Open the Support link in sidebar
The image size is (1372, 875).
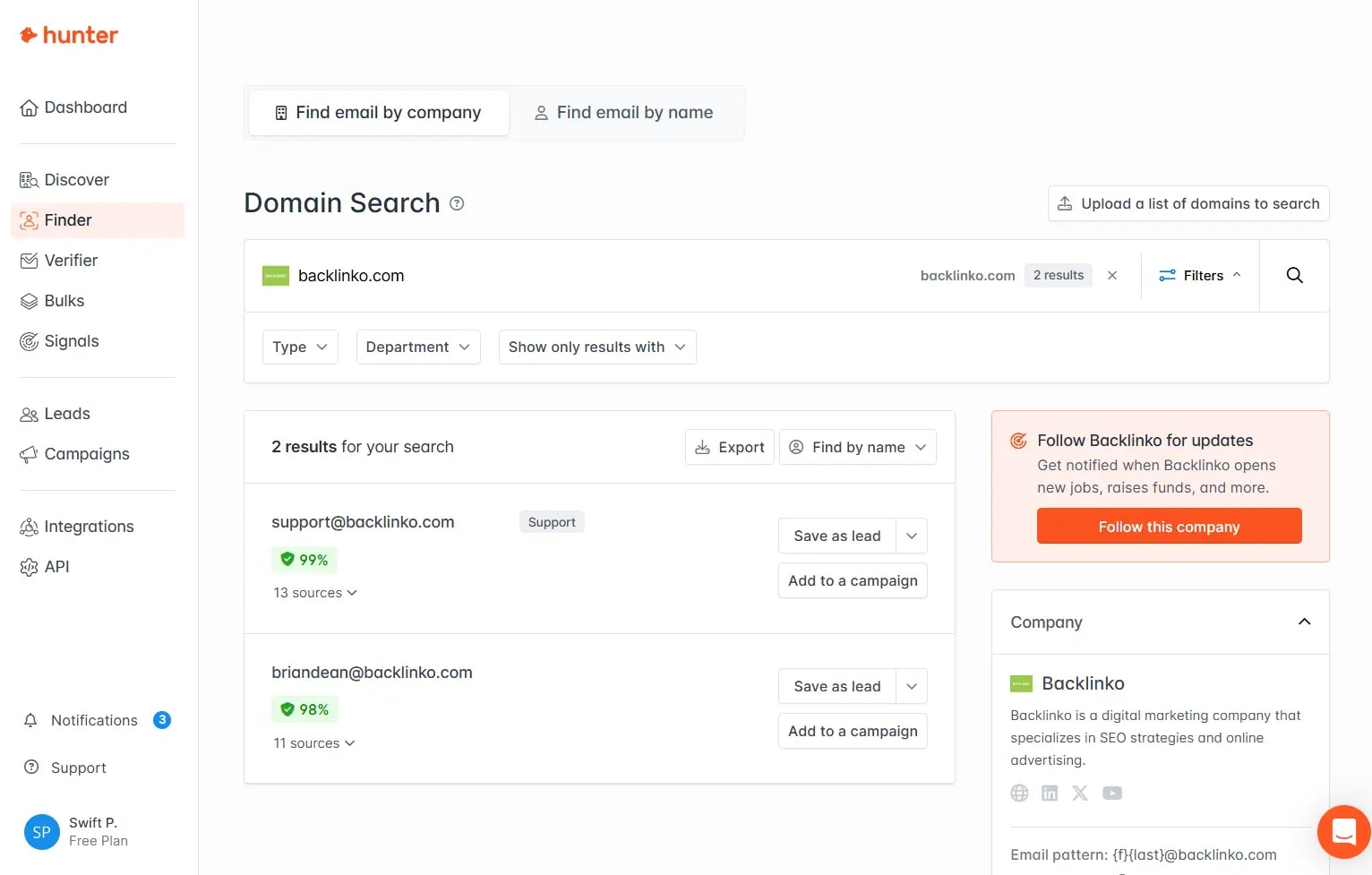click(x=64, y=768)
